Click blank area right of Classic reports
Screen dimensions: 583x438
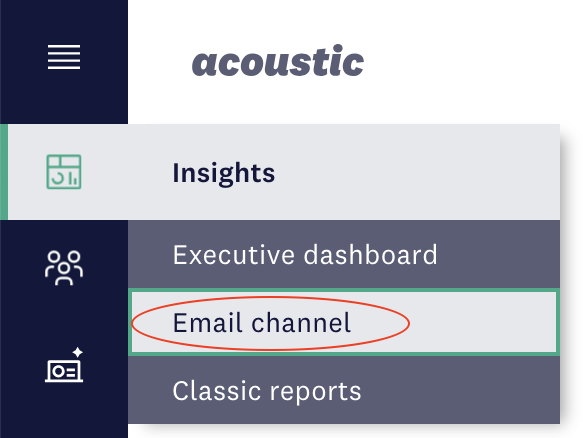coord(460,390)
